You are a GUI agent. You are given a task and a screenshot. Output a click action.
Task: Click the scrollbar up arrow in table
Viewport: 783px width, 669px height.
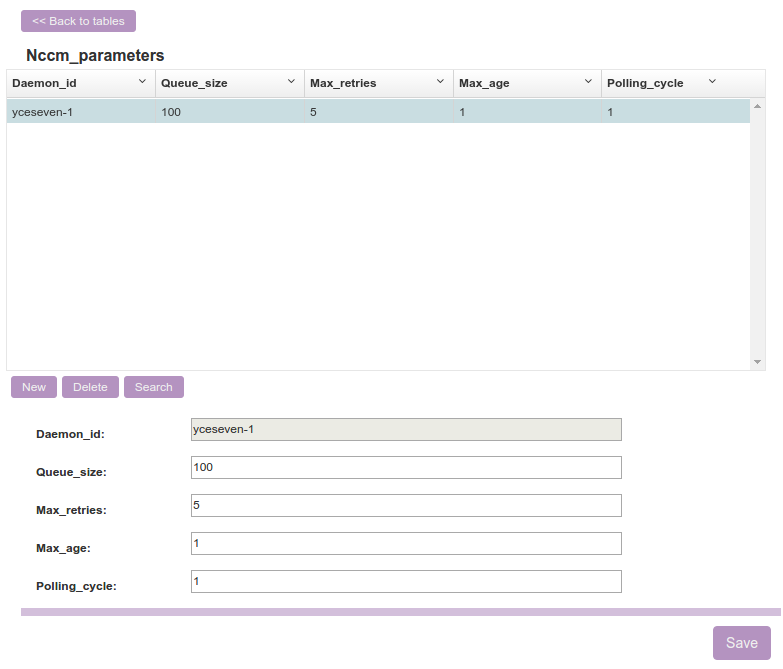coord(757,106)
